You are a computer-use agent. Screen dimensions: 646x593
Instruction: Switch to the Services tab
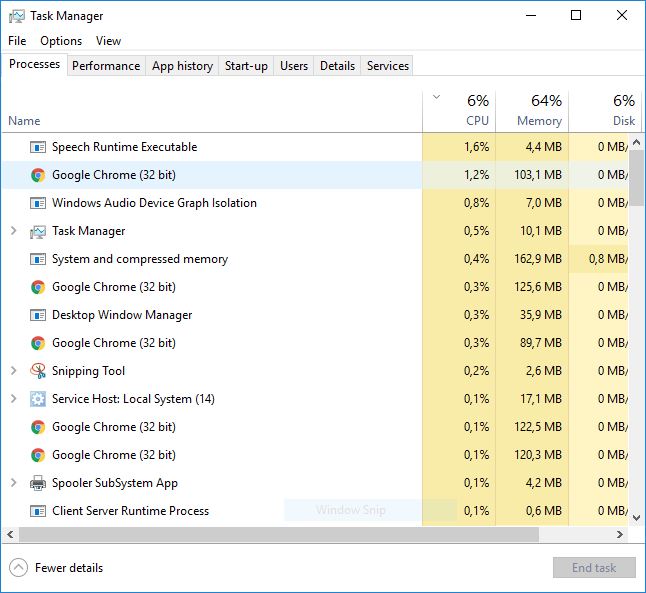click(388, 66)
